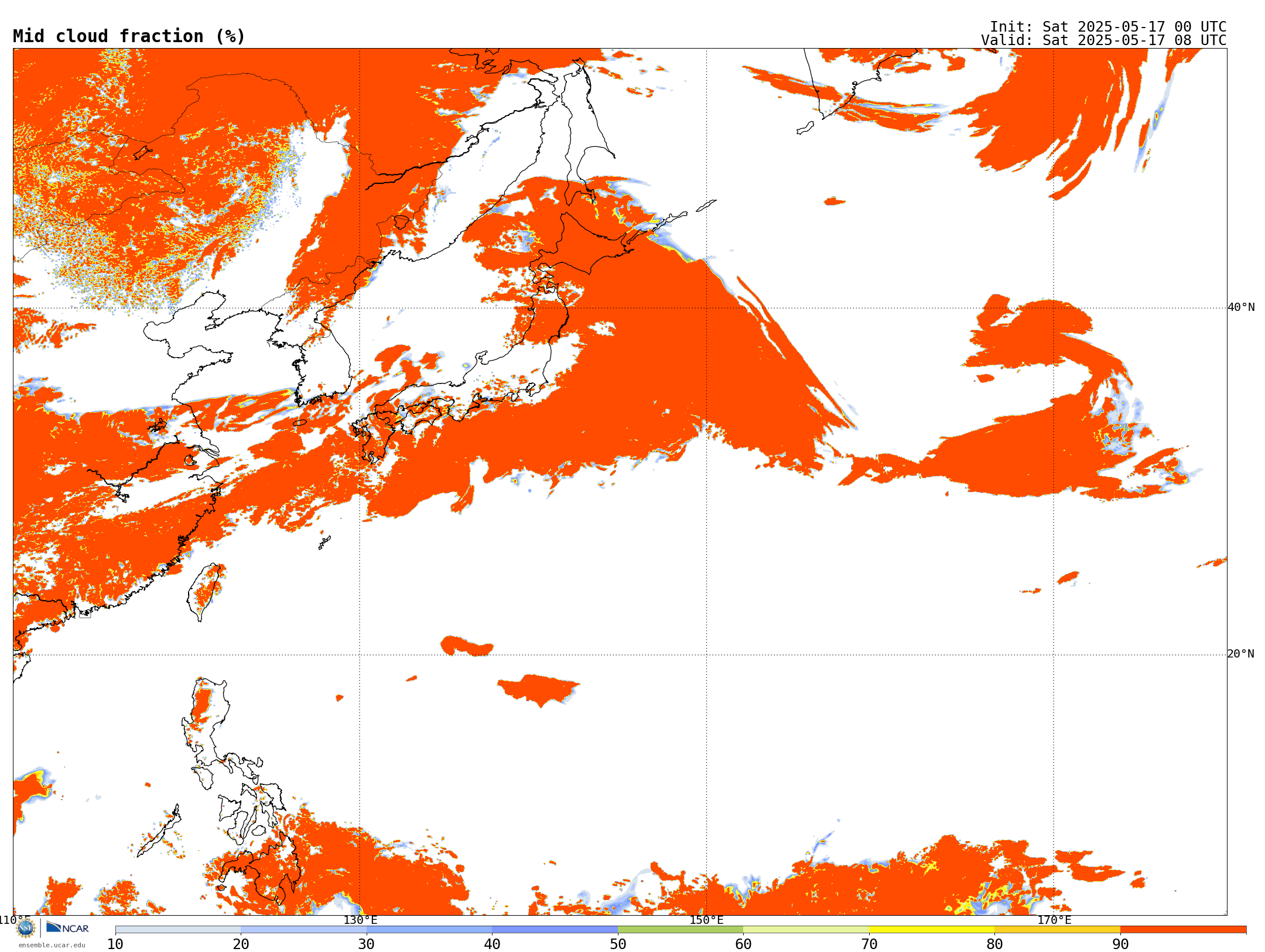Click the 170°E longitude label

[x=1054, y=920]
